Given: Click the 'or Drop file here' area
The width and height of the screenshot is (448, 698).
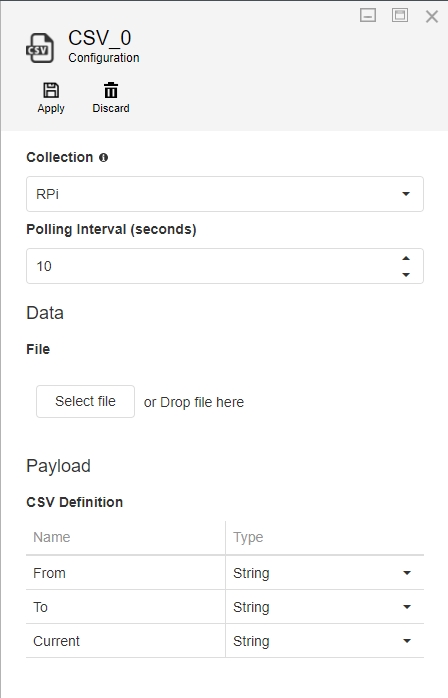Looking at the screenshot, I should tap(194, 402).
